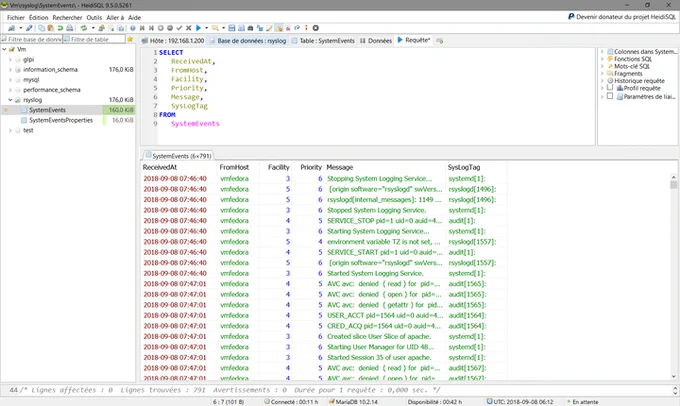Click the reformat SQL pencil icon
The width and height of the screenshot is (680, 406).
tap(269, 28)
